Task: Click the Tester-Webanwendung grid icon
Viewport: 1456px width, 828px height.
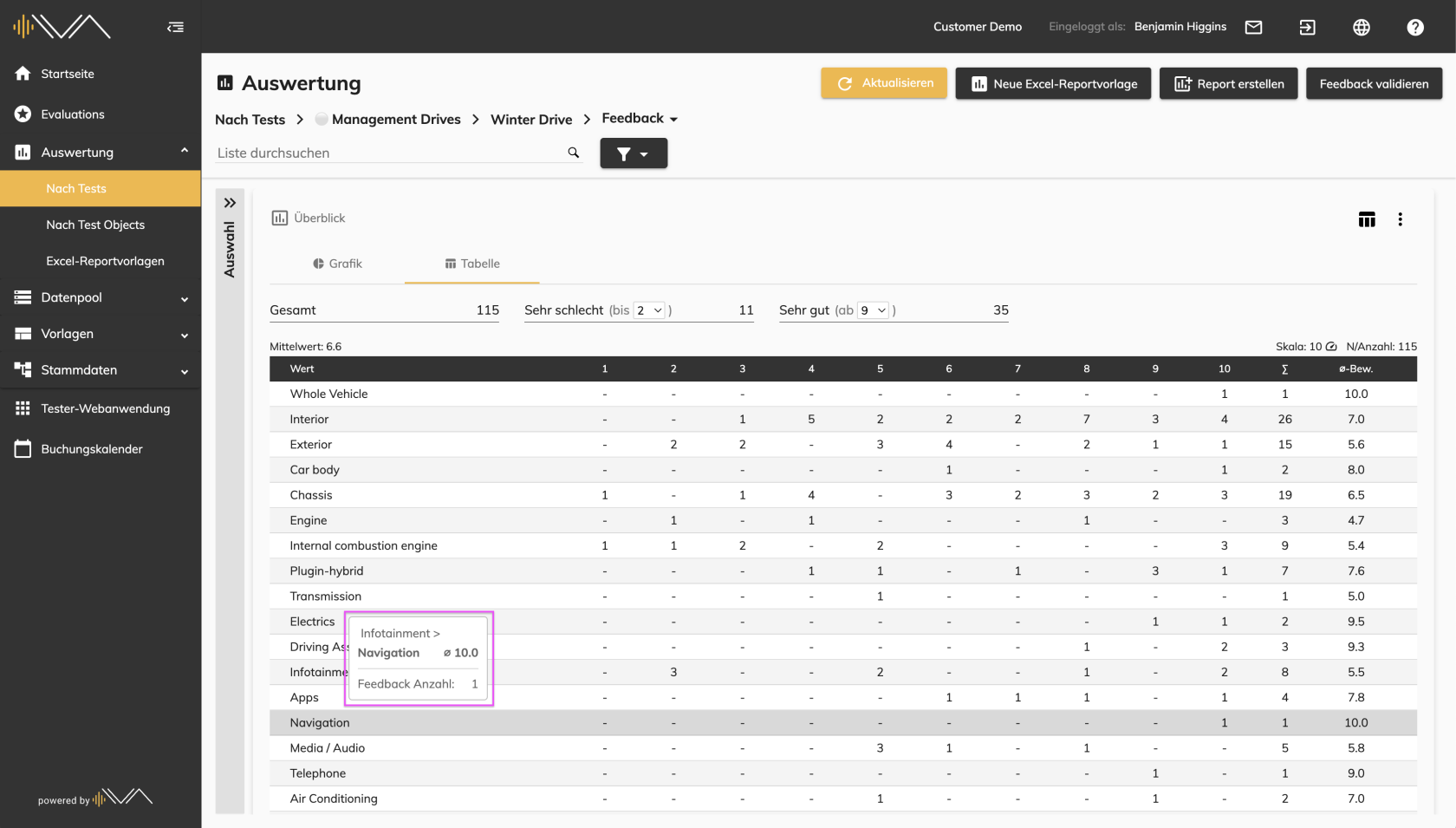Action: (23, 408)
